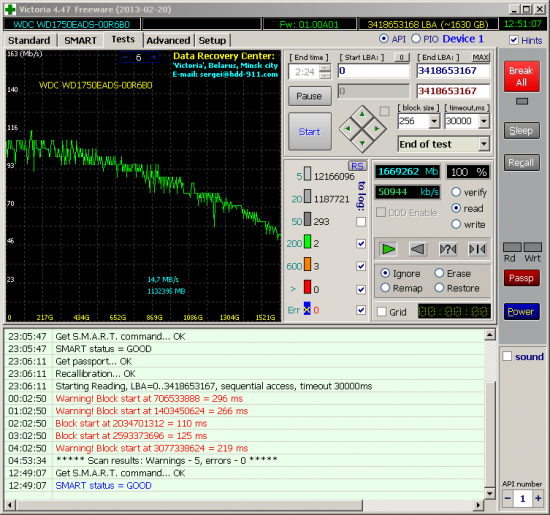Toggle the Hints checkbox

[514, 40]
